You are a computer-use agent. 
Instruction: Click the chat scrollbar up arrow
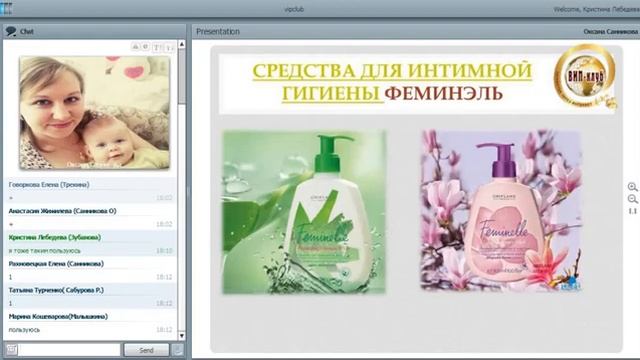(x=182, y=44)
